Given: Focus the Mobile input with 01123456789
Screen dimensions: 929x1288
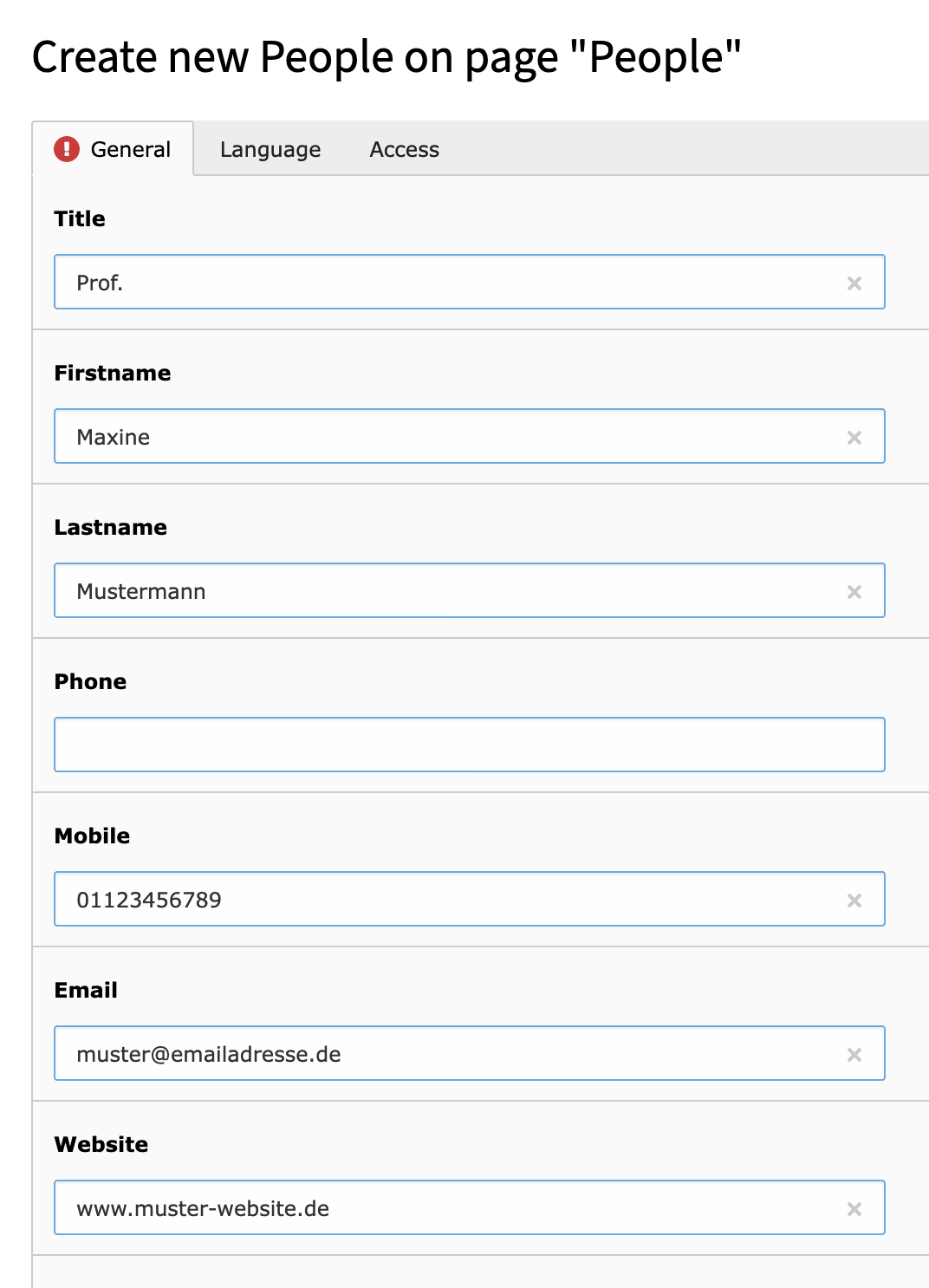Looking at the screenshot, I should click(x=470, y=899).
